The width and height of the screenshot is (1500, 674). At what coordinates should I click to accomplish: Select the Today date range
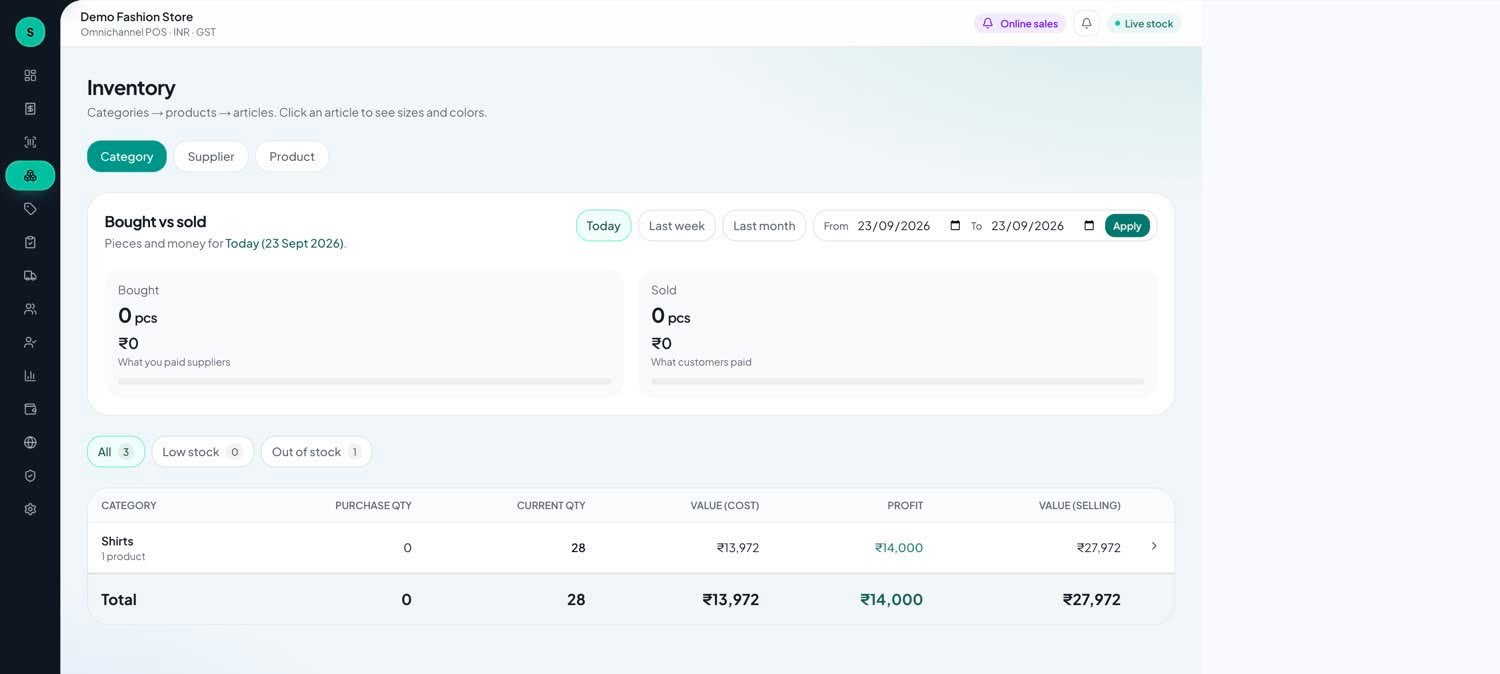[x=603, y=226]
